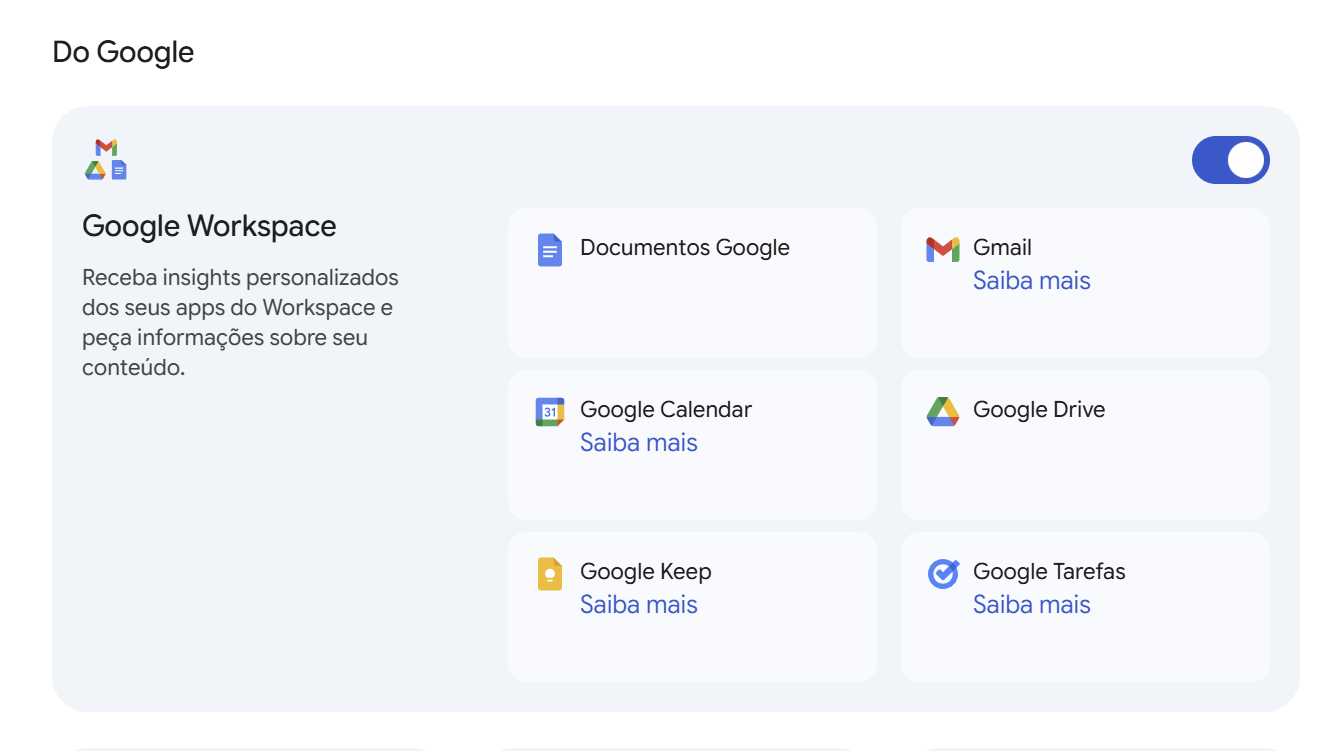
Task: Click the Google Drive label
Action: 1038,410
